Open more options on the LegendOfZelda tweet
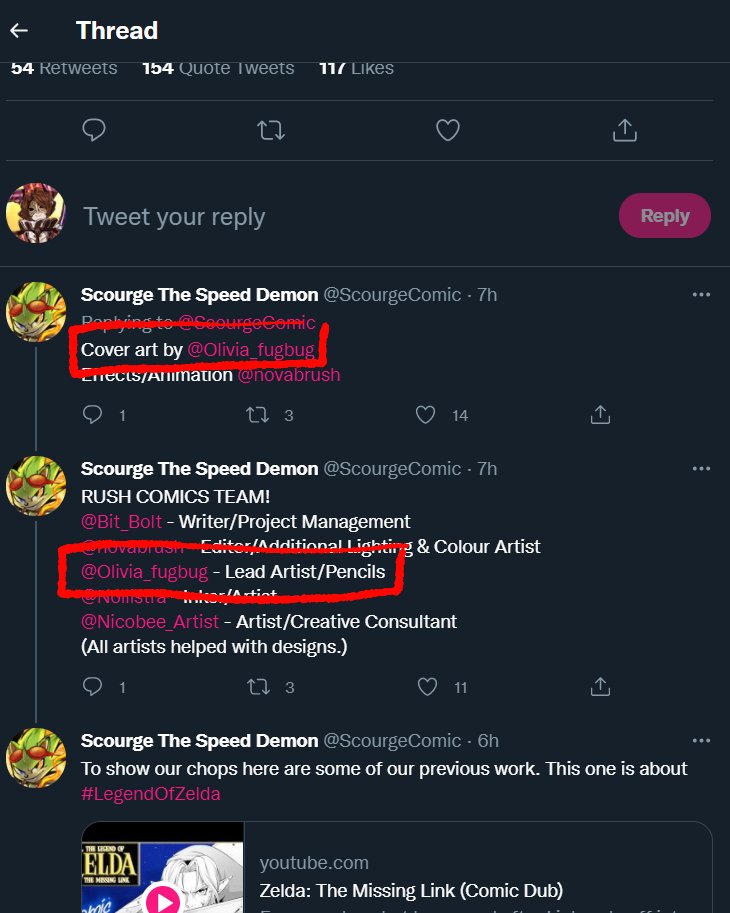The image size is (730, 913). click(701, 741)
